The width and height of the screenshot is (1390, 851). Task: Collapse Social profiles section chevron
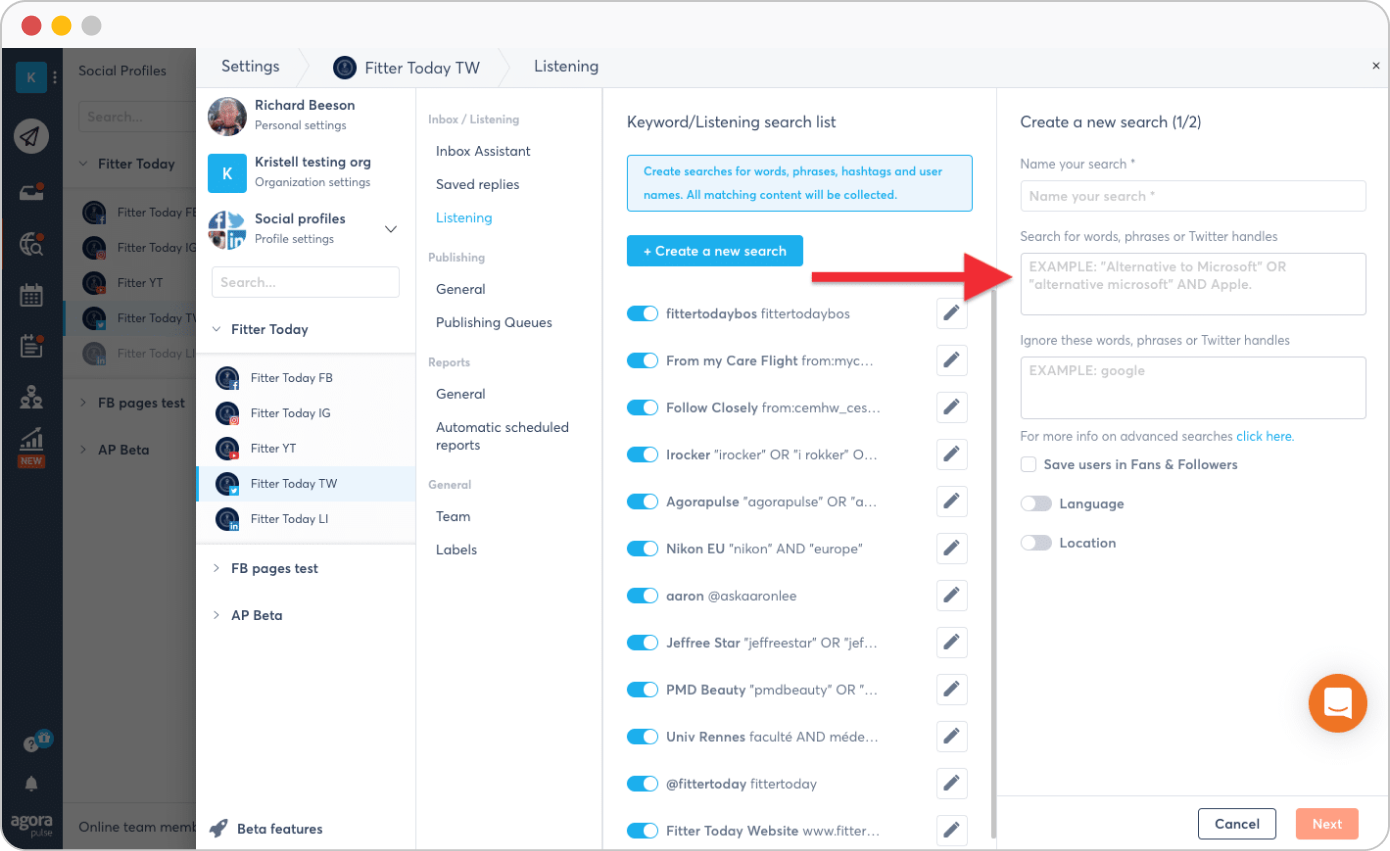tap(390, 229)
